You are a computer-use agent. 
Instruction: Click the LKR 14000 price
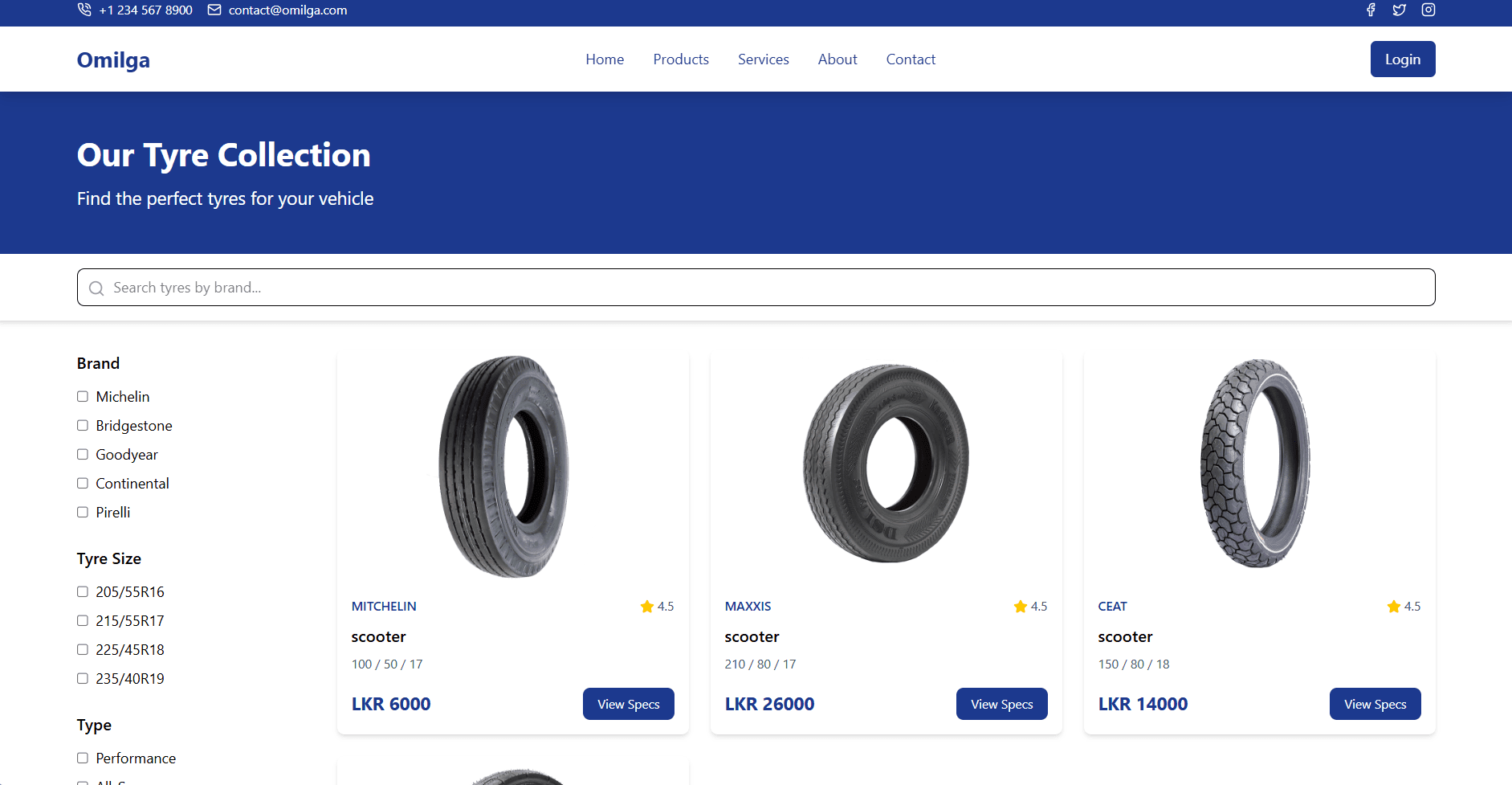click(1143, 704)
